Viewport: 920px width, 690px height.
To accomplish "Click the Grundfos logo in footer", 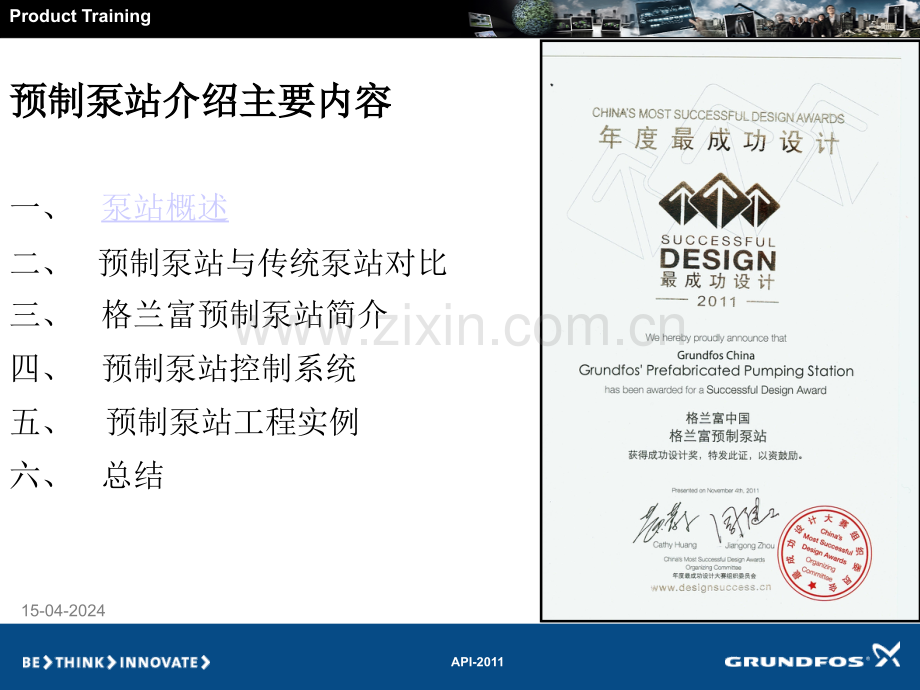I will (x=813, y=657).
